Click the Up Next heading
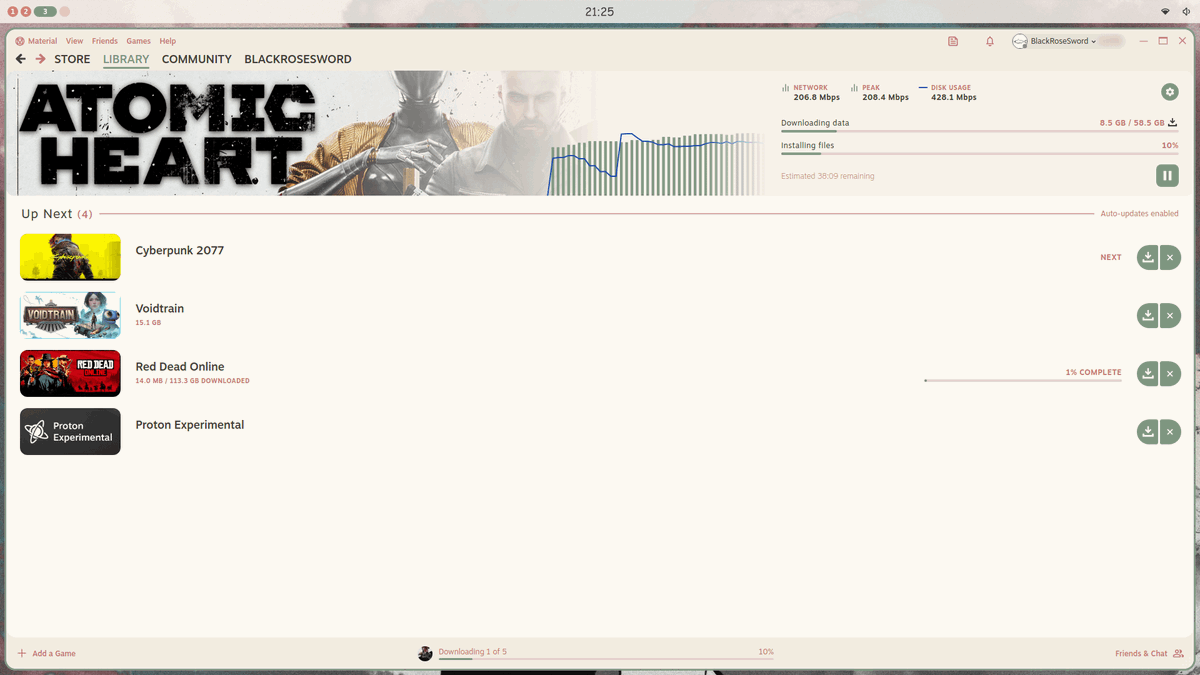This screenshot has height=675, width=1200. click(x=57, y=214)
